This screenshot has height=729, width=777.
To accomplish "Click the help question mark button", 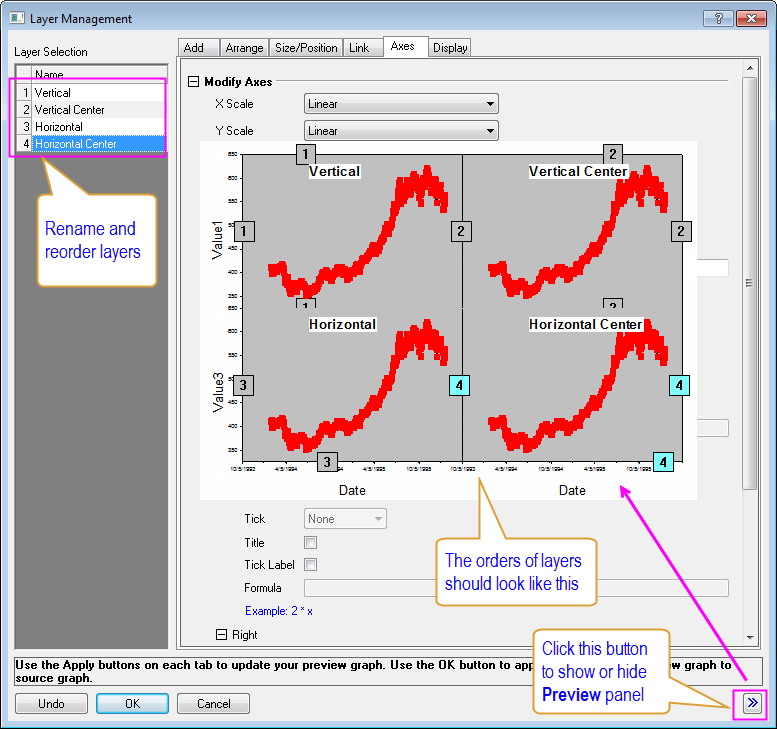I will coord(717,18).
